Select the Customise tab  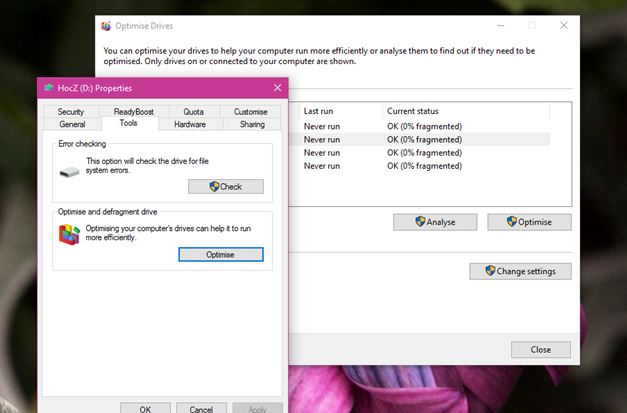coord(250,112)
